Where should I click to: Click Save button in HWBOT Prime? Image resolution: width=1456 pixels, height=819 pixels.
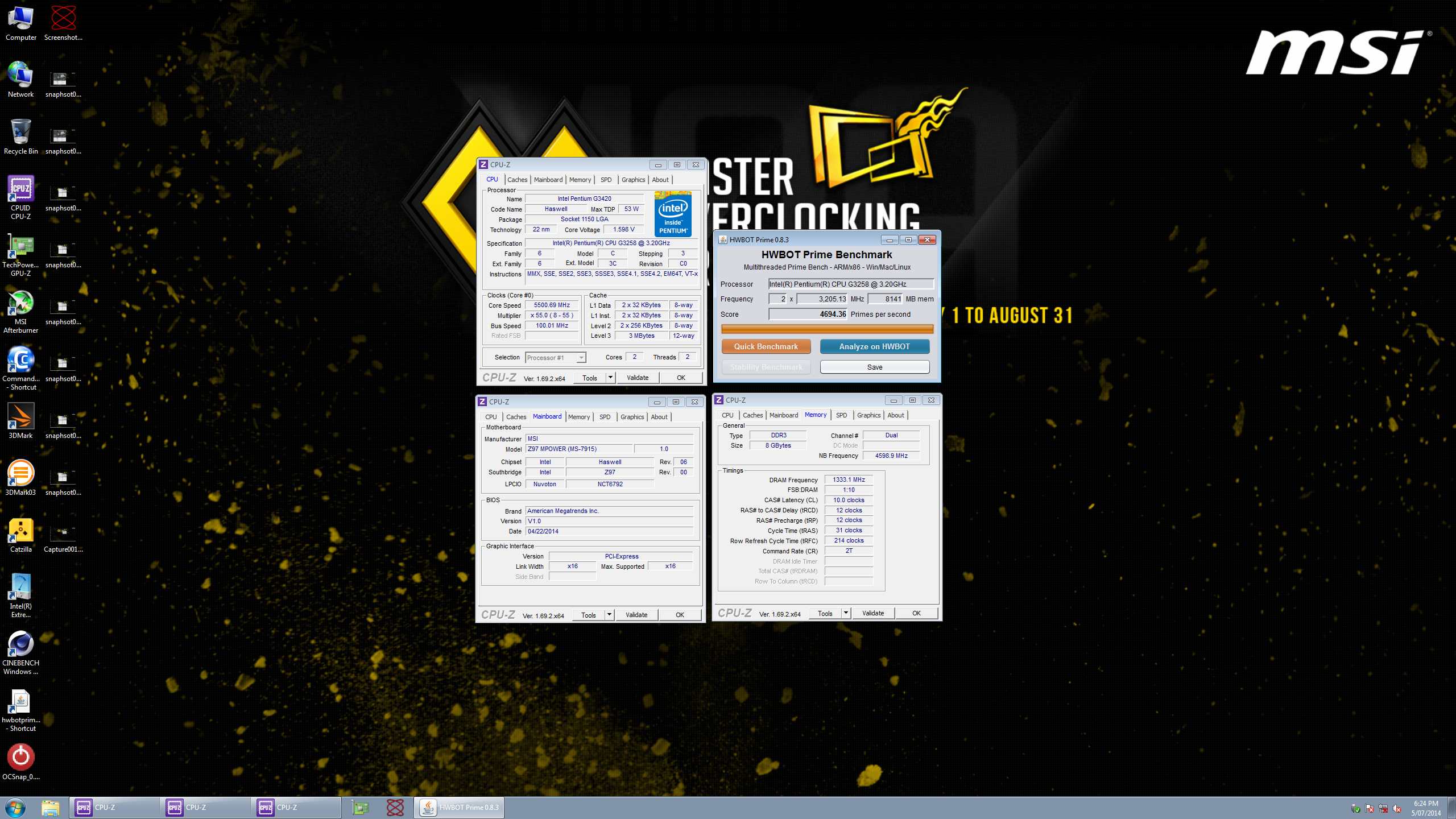coord(874,367)
